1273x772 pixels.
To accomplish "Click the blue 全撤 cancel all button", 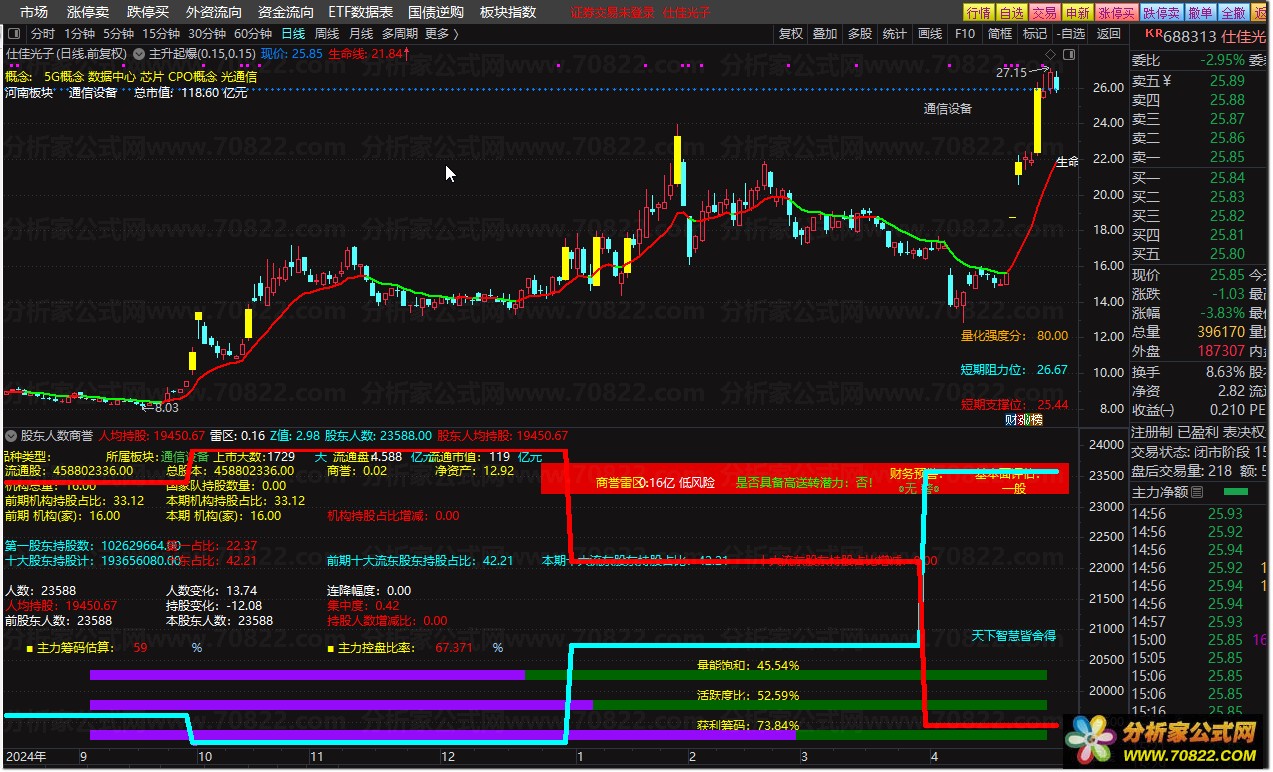I will point(1234,12).
